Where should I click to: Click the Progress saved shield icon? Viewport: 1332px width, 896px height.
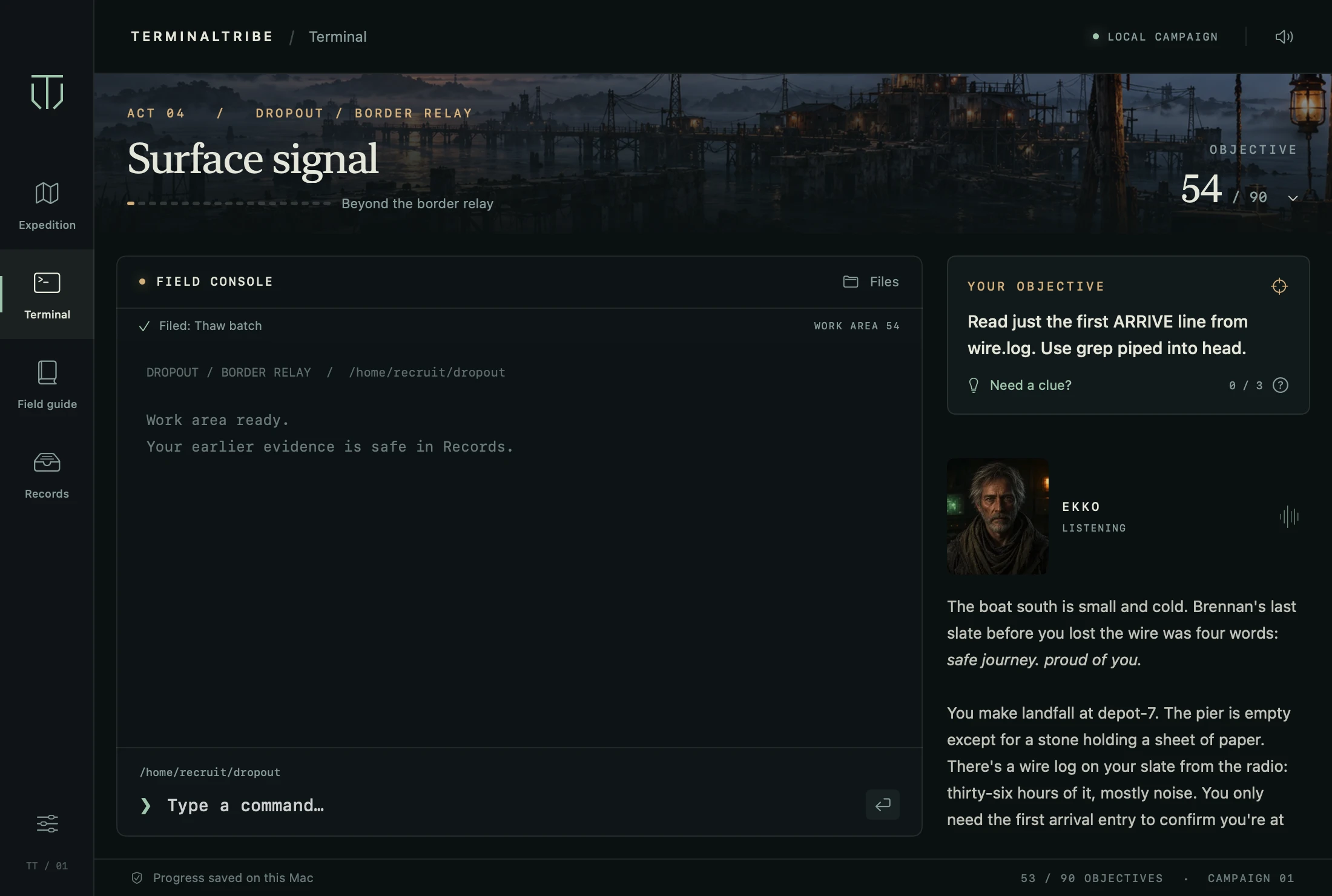click(137, 878)
